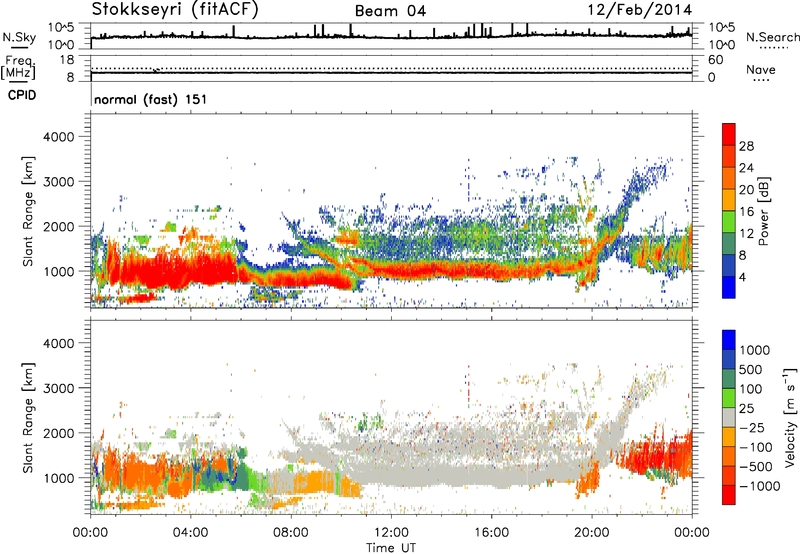Click the plot title 'Stokkseyri (fitACF)'

(175, 10)
